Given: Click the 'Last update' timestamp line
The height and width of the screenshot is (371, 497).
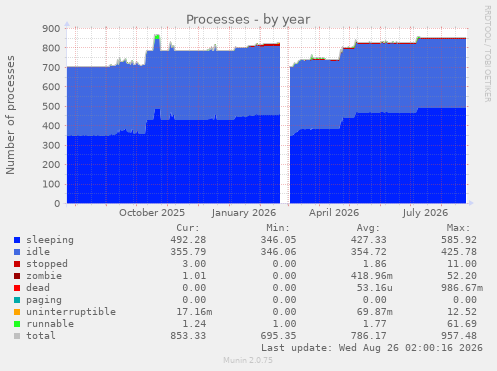Looking at the screenshot, I should pos(372,348).
